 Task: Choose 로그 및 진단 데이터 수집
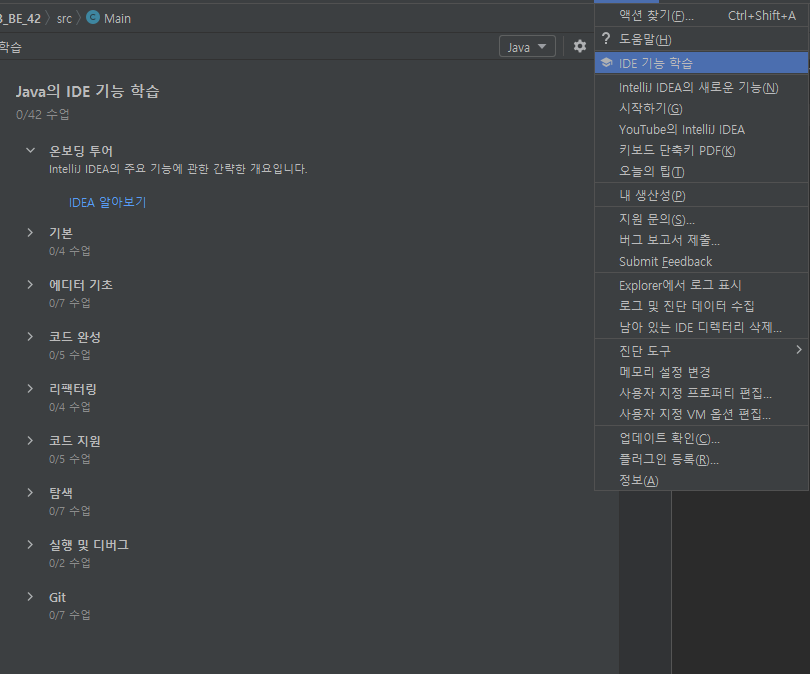[x=702, y=306]
